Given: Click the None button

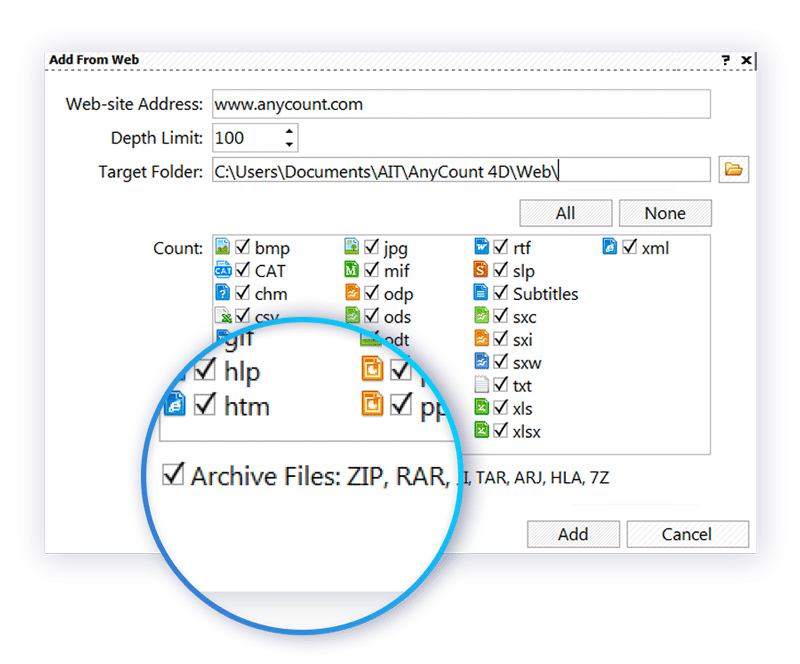Looking at the screenshot, I should coord(665,213).
